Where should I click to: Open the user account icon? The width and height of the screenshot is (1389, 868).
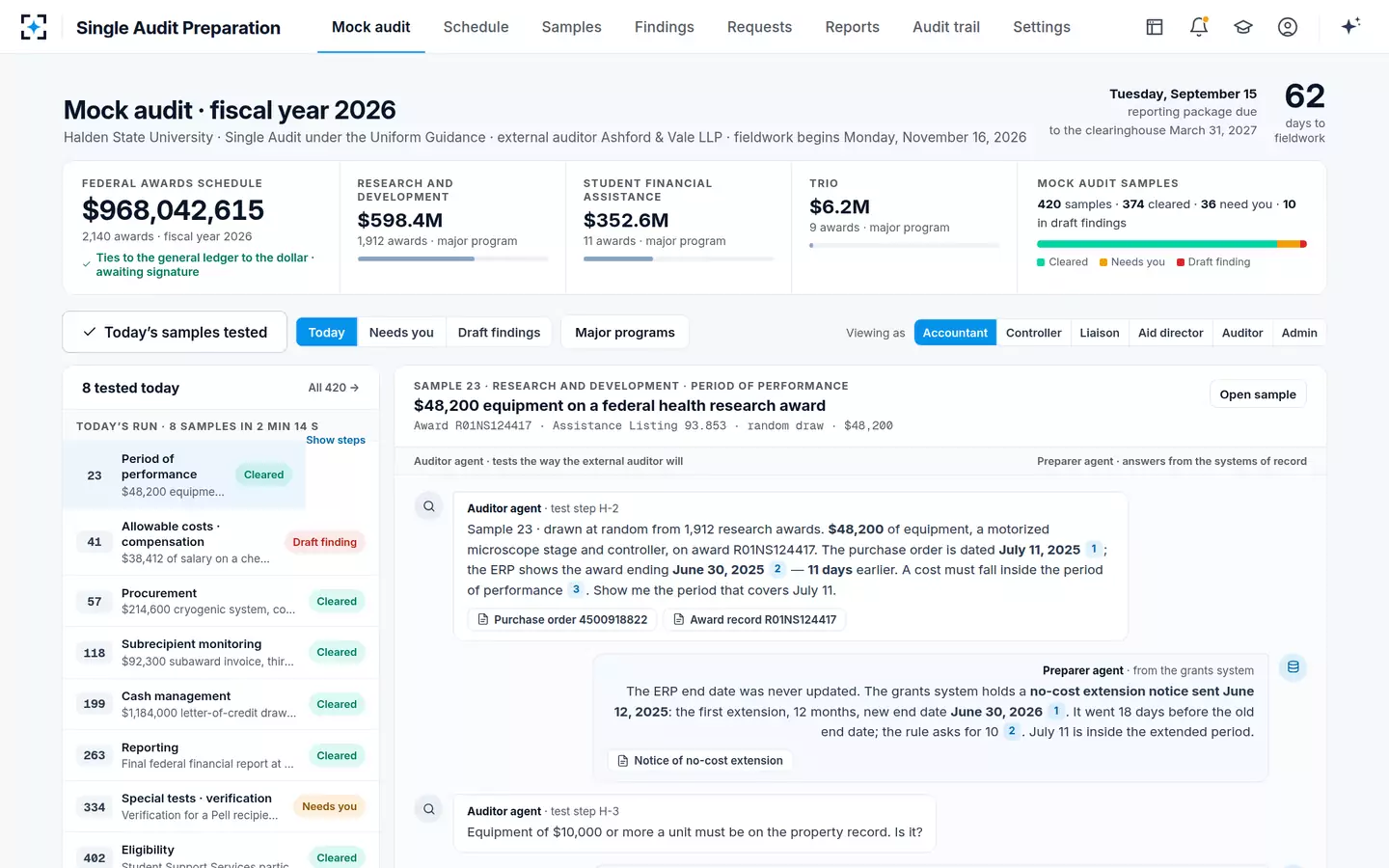pyautogui.click(x=1288, y=27)
